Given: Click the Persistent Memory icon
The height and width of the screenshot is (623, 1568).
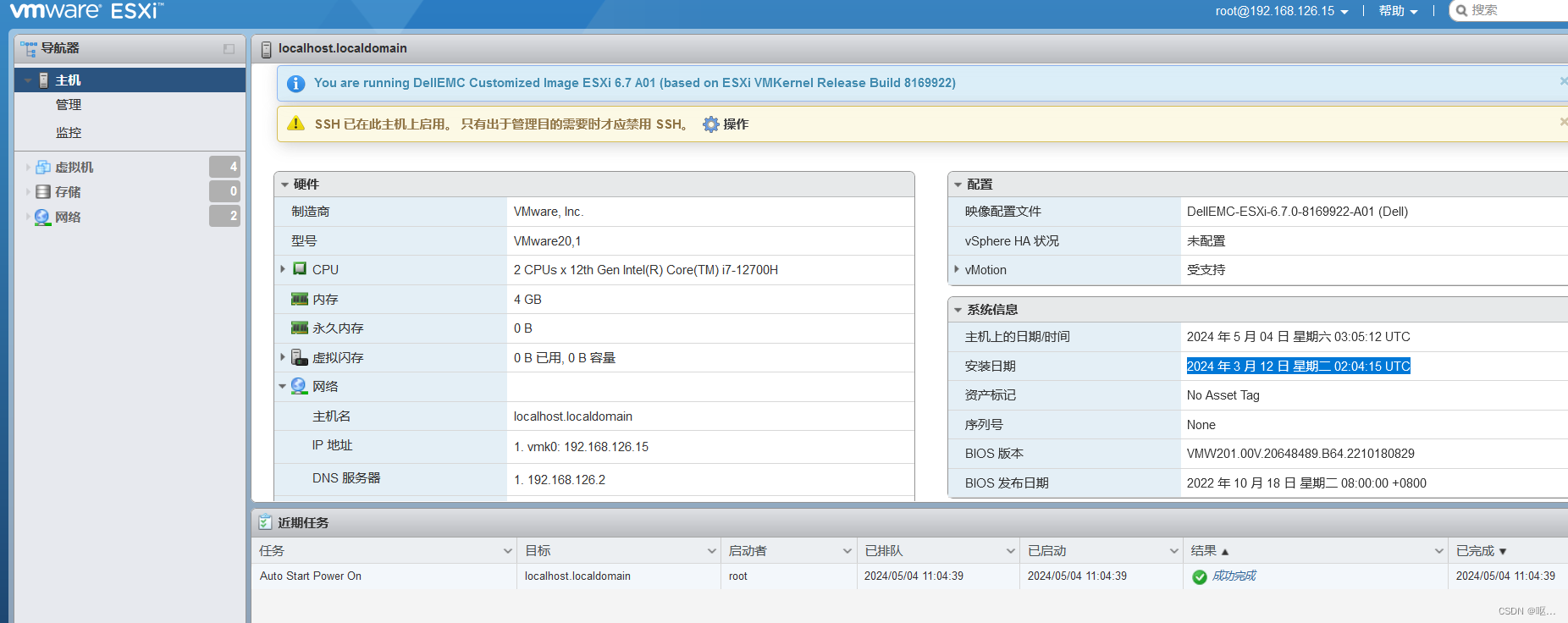Looking at the screenshot, I should (300, 328).
